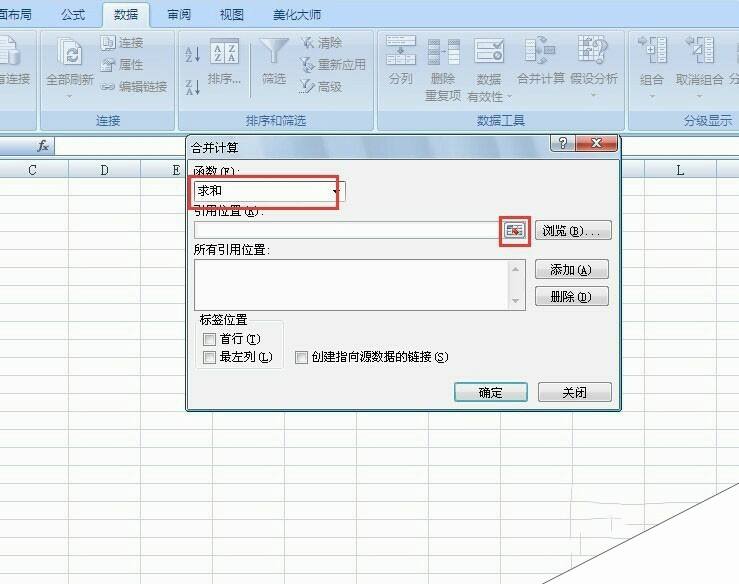Check the 最左列 left column checkbox

coord(209,357)
